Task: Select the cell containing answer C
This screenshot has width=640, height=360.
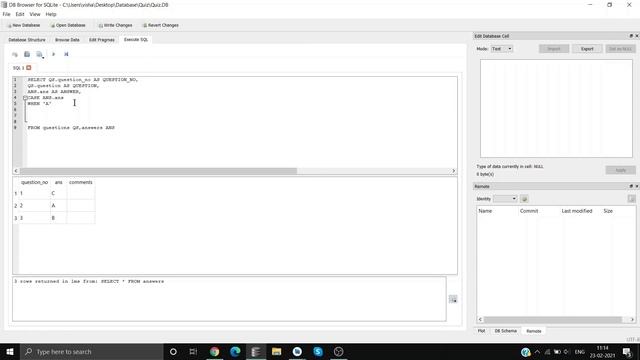Action: [x=58, y=193]
